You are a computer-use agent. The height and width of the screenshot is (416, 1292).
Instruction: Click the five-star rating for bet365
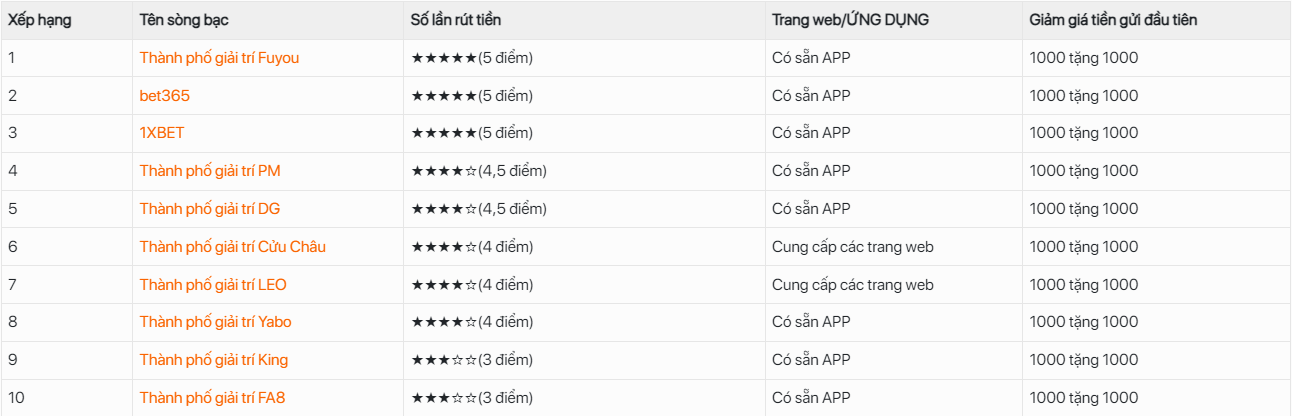tap(472, 96)
